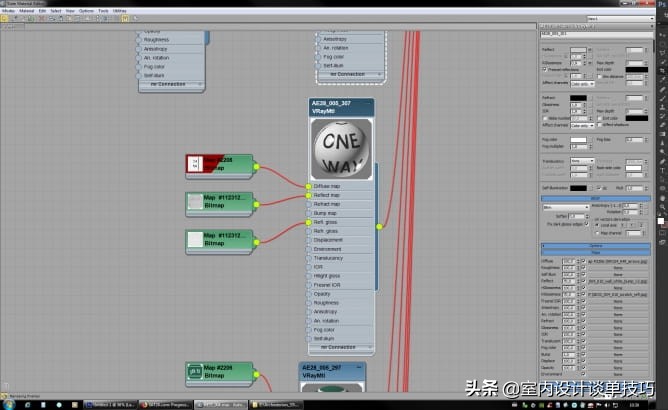Click AE28_005_307 material output socket
The image size is (668, 410).
(379, 226)
